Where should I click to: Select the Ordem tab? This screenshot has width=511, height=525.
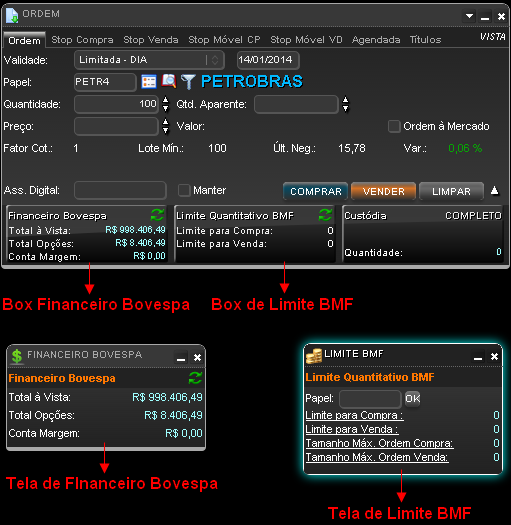[x=24, y=41]
